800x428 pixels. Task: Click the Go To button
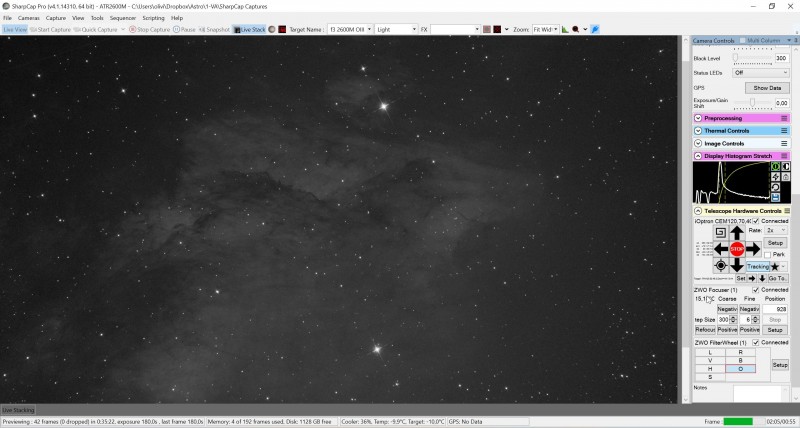(778, 279)
